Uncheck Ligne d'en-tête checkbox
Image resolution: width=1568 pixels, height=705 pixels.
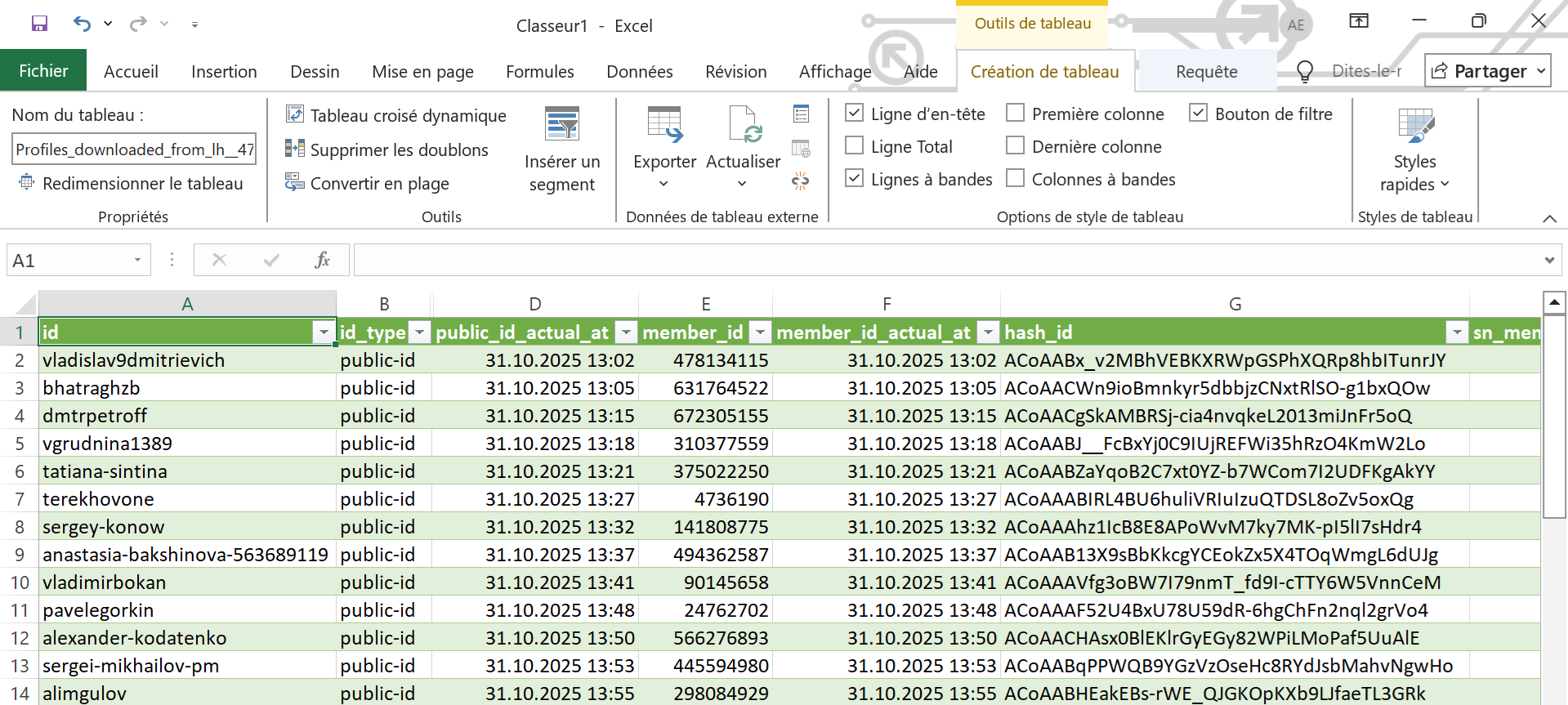[x=855, y=113]
